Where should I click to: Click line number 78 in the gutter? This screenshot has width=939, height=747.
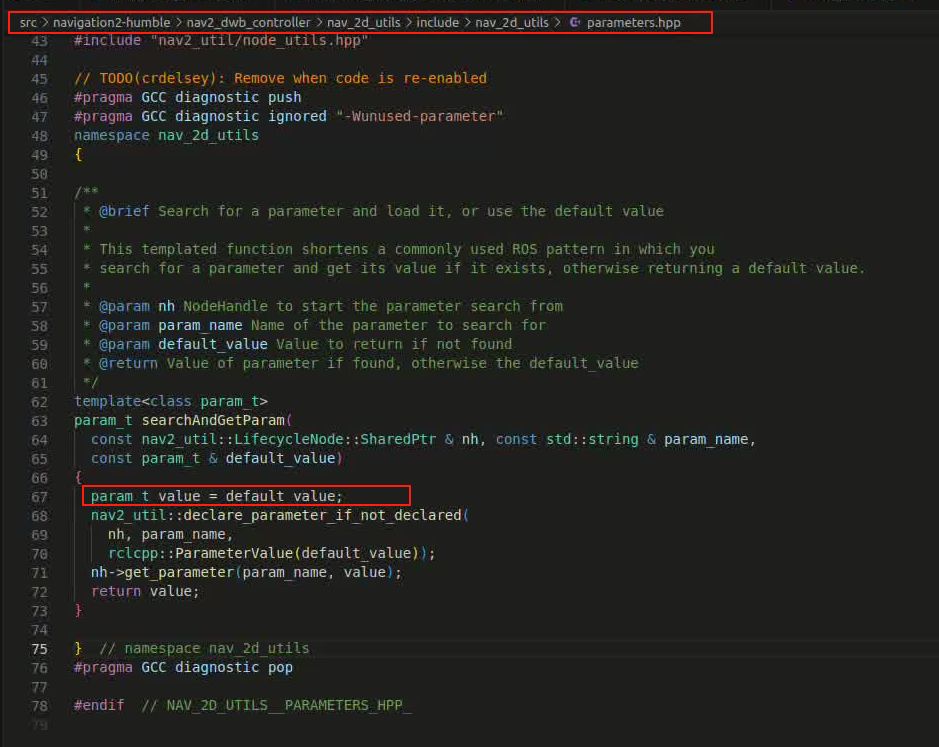(x=40, y=706)
